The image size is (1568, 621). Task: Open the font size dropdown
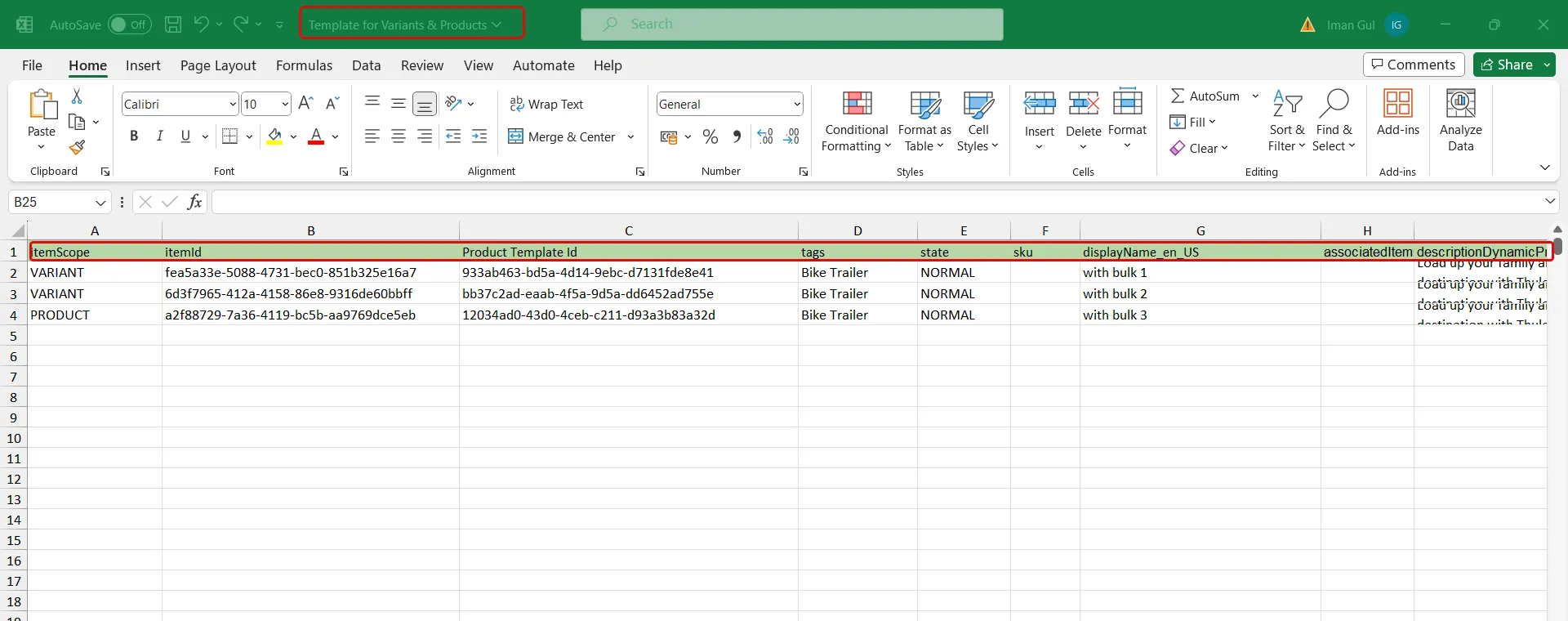point(285,104)
